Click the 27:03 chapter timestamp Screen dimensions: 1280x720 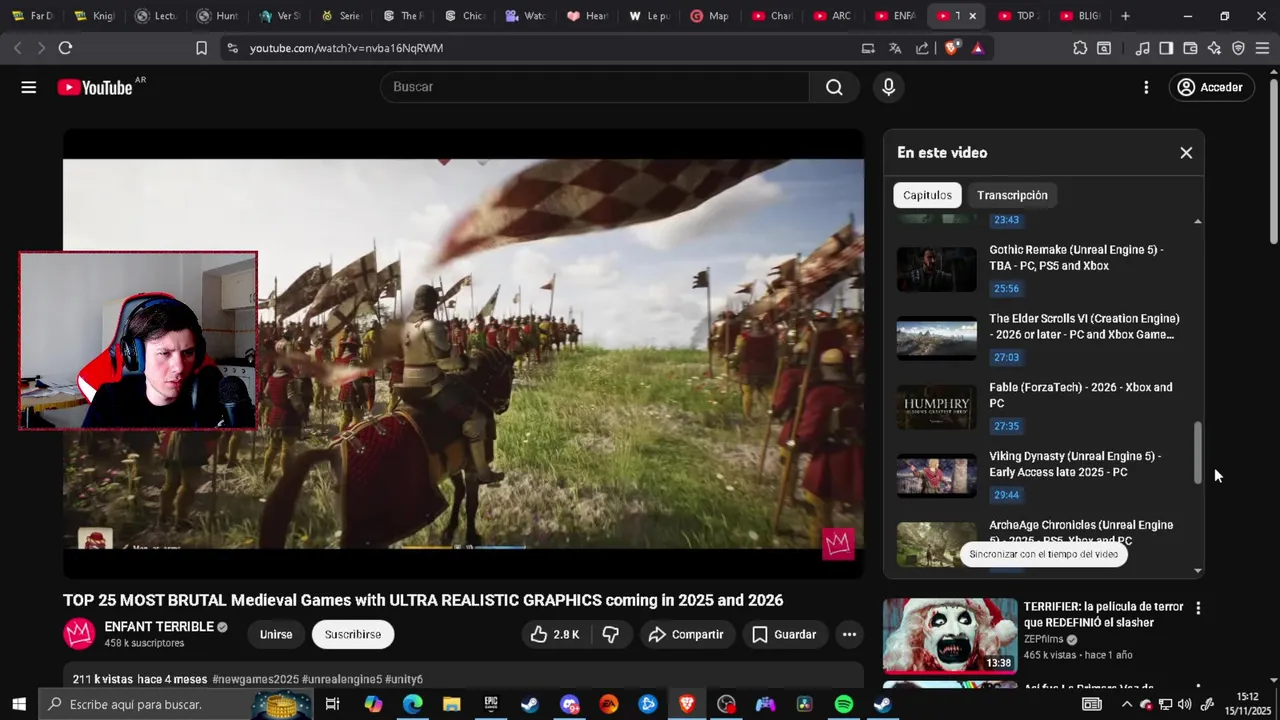1006,357
